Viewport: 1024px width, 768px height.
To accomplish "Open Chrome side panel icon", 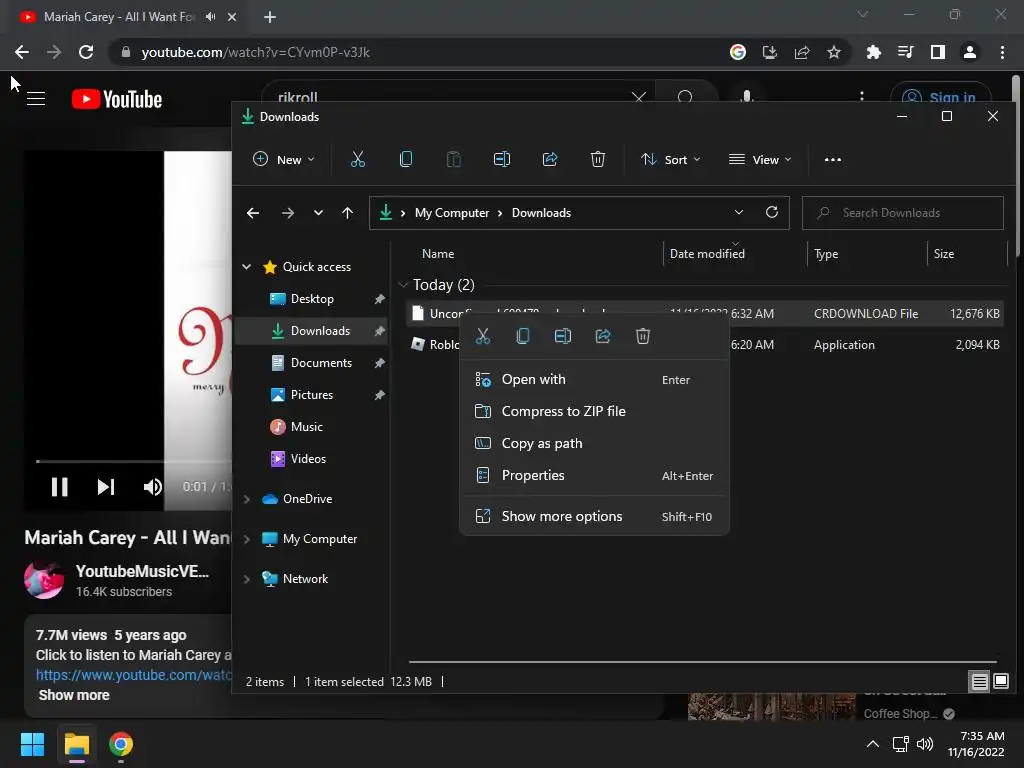I will [938, 52].
